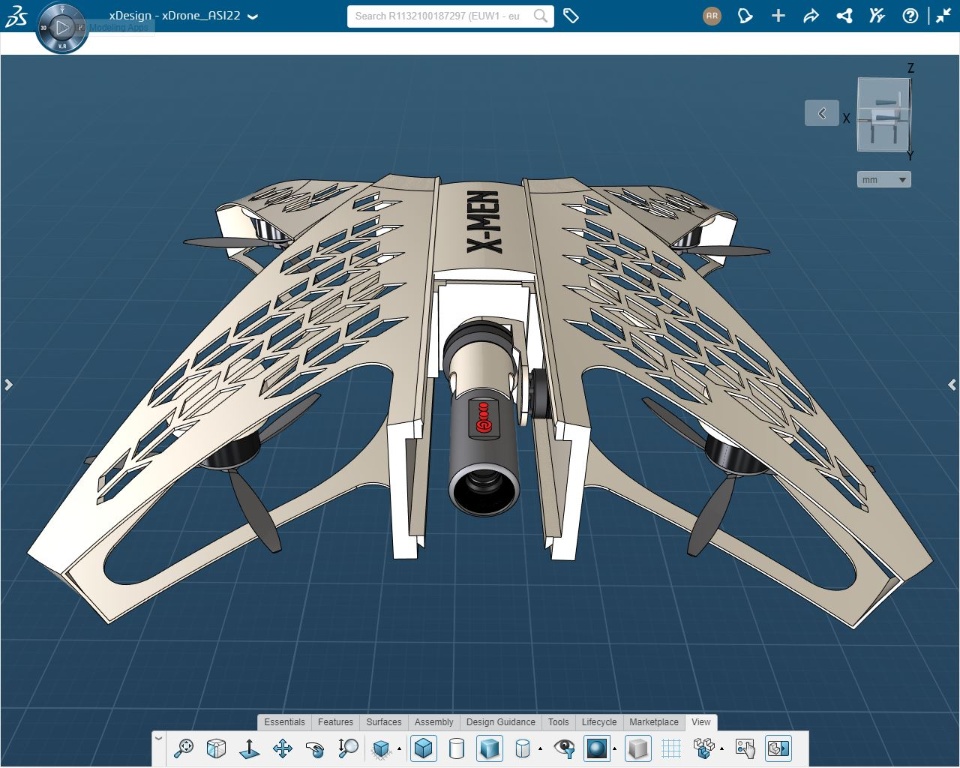Switch to Marketplace tab
This screenshot has width=960, height=768.
click(x=654, y=722)
